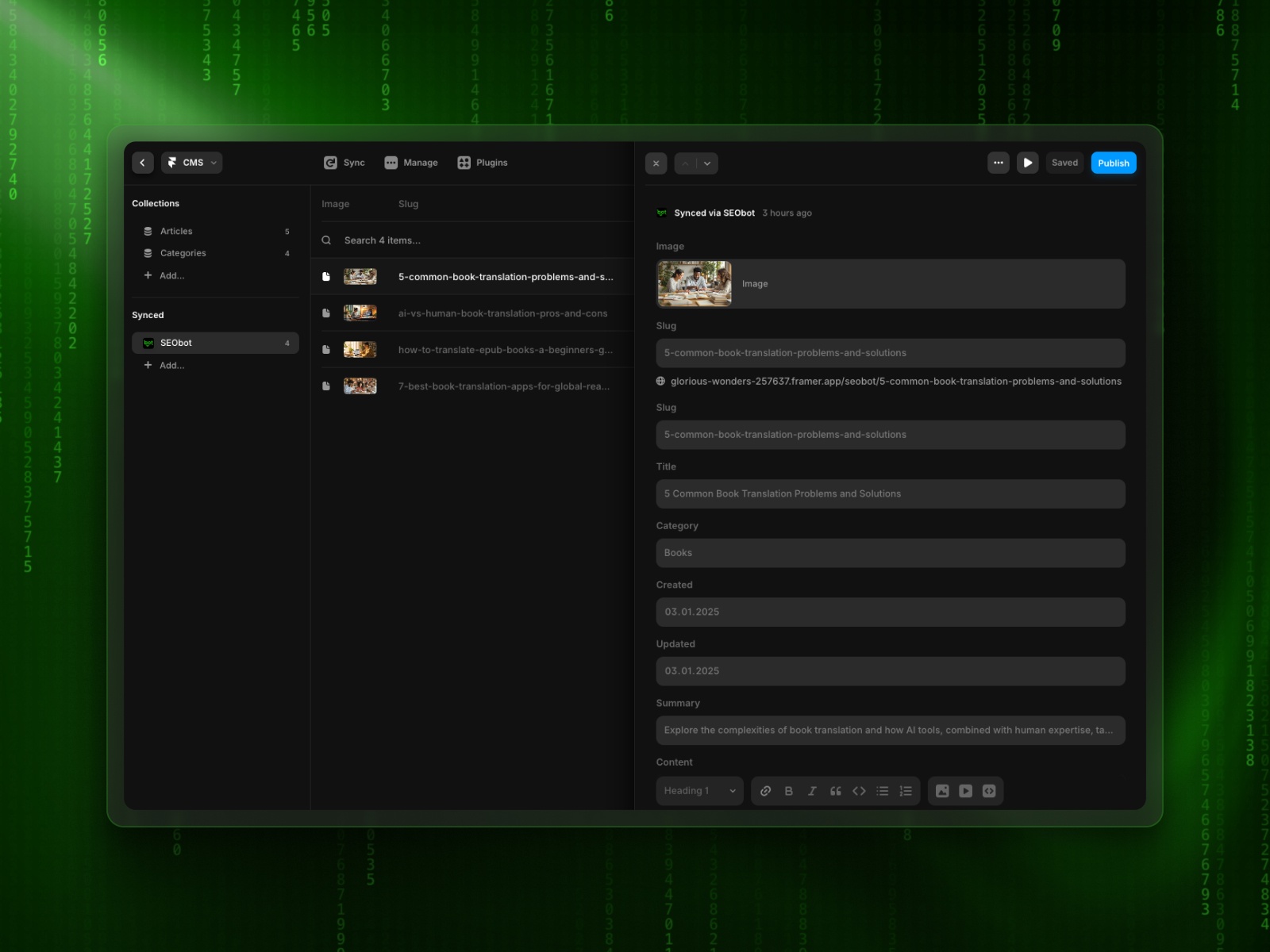Open the Heading 1 style dropdown

pos(698,790)
